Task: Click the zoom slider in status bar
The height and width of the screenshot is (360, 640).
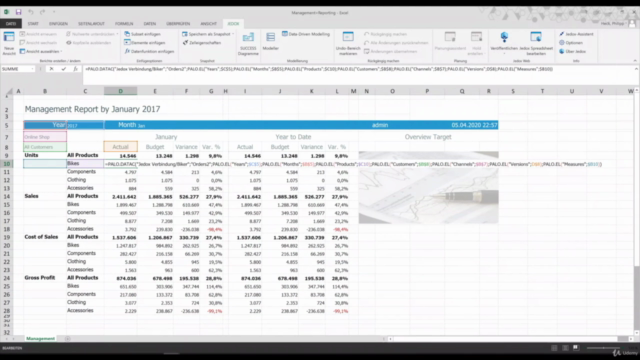Action: click(604, 348)
